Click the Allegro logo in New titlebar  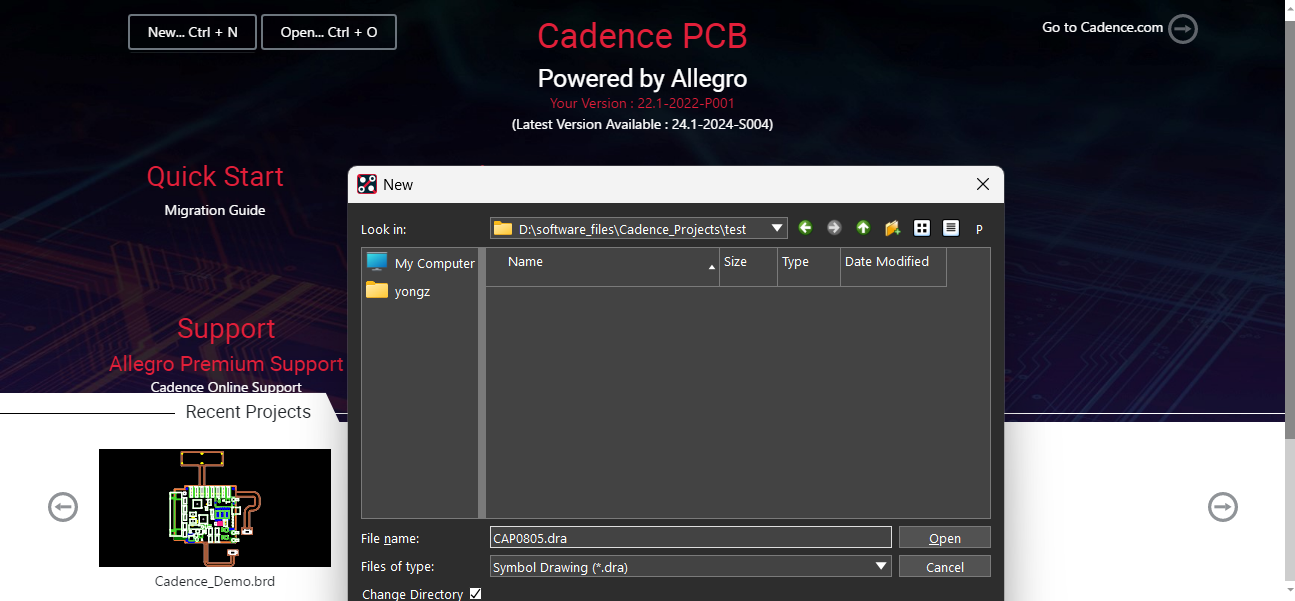point(367,184)
